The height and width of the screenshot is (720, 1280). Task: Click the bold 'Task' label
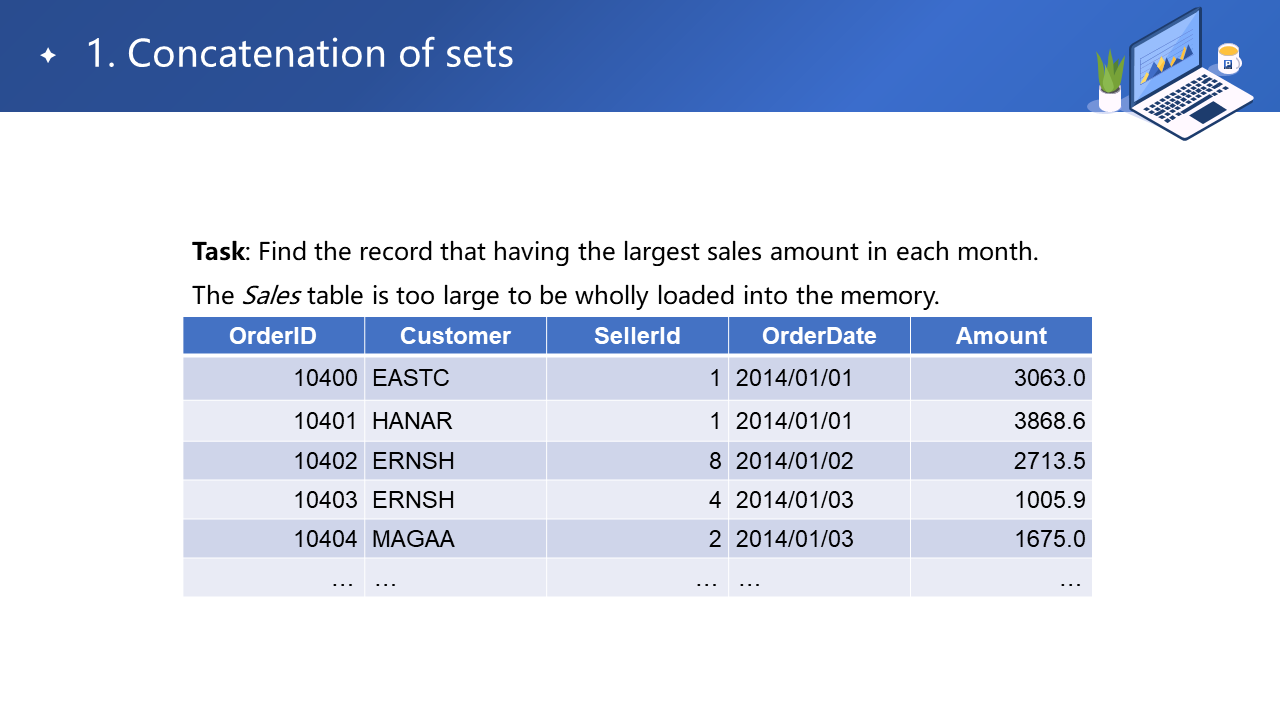coord(218,251)
